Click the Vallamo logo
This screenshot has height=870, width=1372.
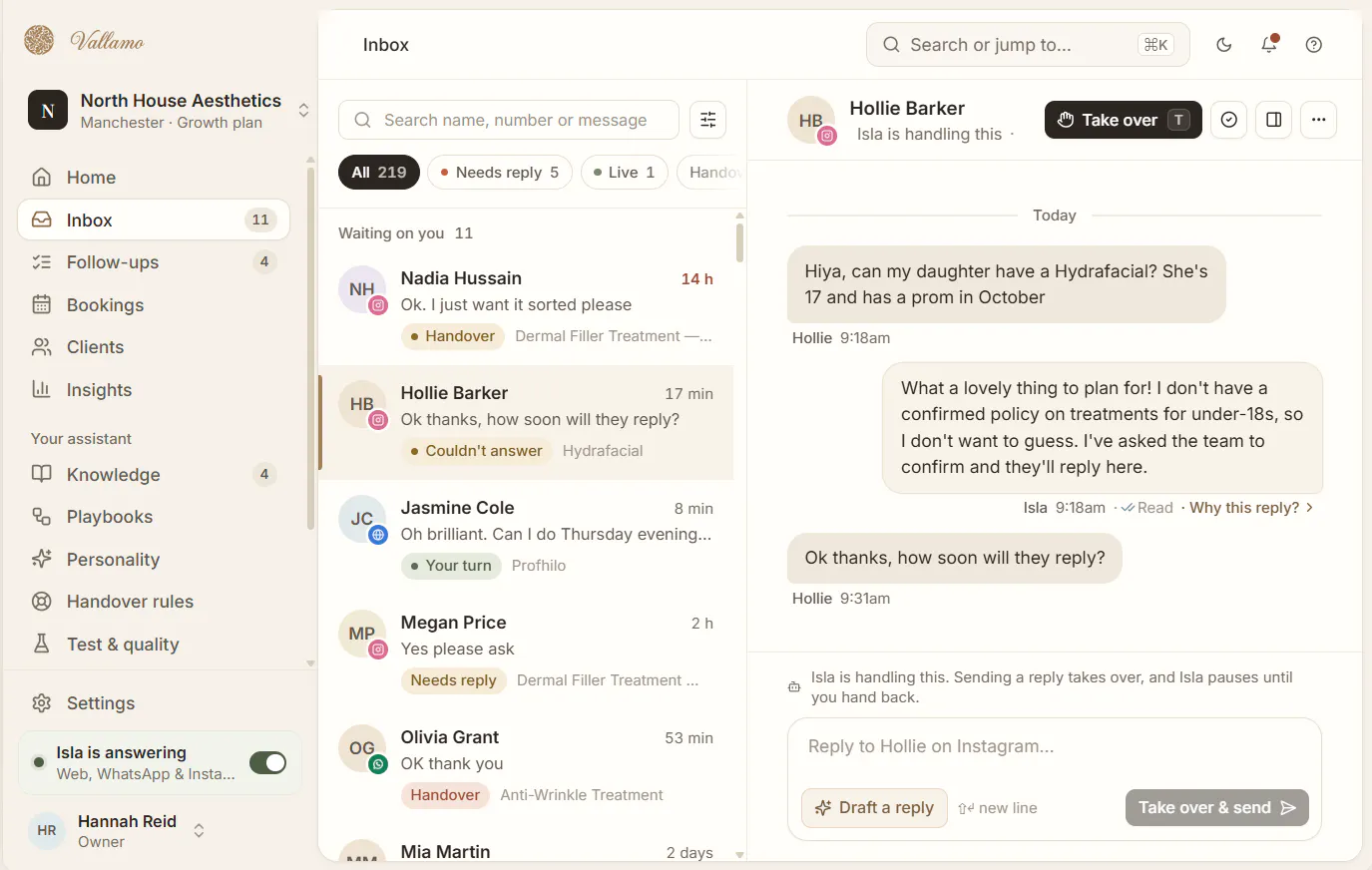tap(84, 40)
